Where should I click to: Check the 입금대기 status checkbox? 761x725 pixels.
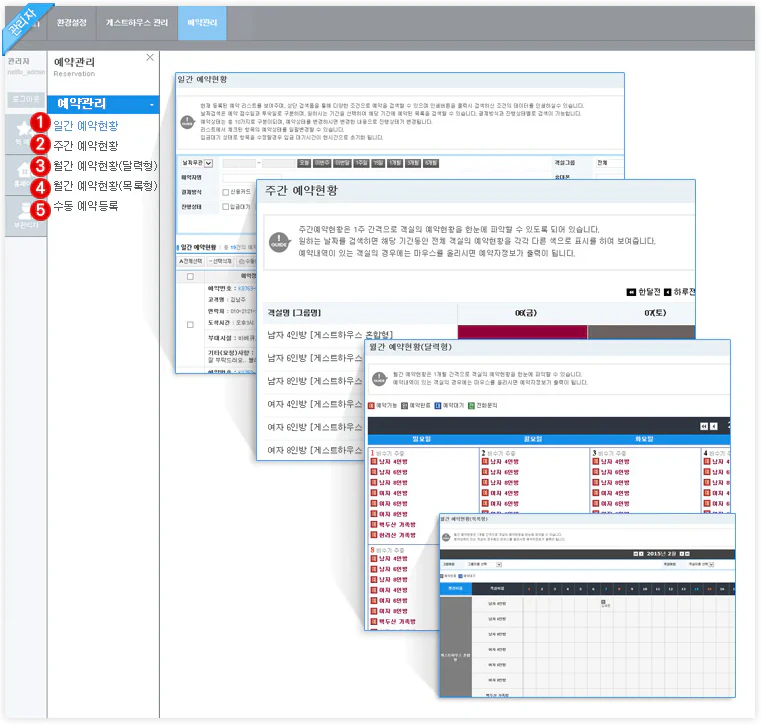pyautogui.click(x=225, y=206)
